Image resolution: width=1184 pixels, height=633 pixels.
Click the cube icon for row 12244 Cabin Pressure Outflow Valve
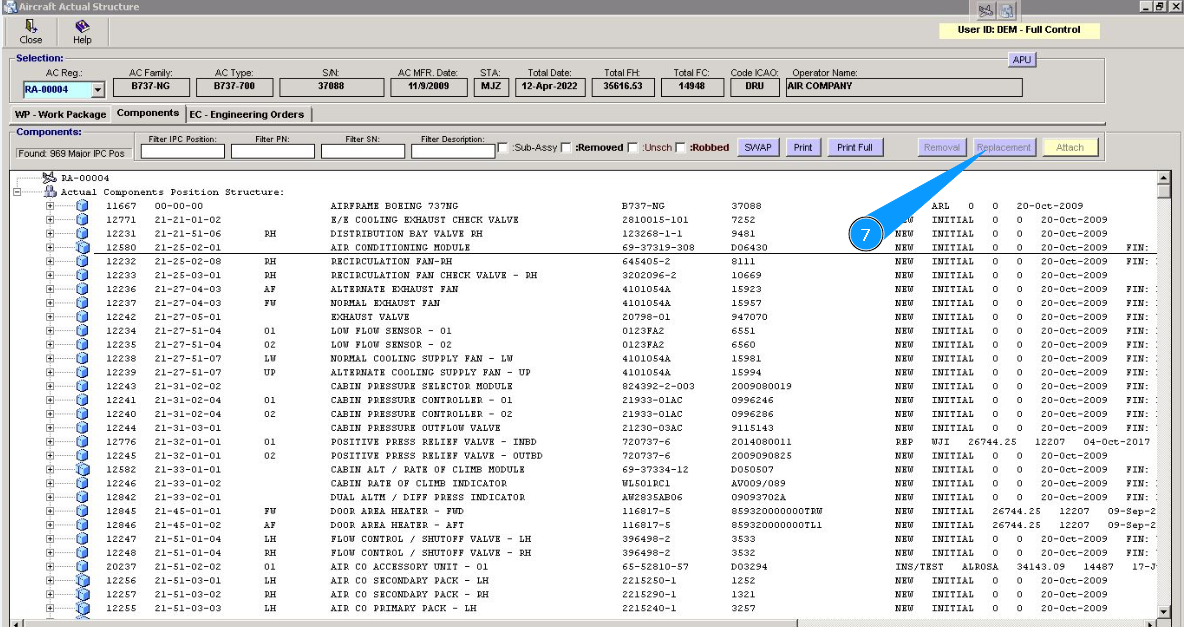tap(82, 428)
